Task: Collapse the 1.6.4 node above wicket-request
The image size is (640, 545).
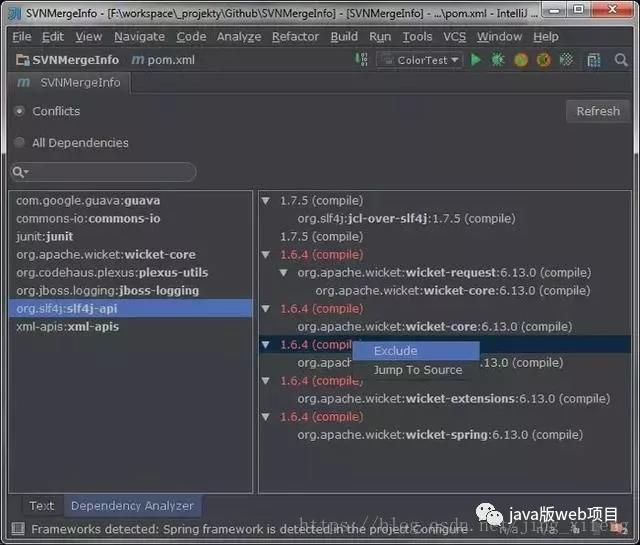Action: pos(266,255)
